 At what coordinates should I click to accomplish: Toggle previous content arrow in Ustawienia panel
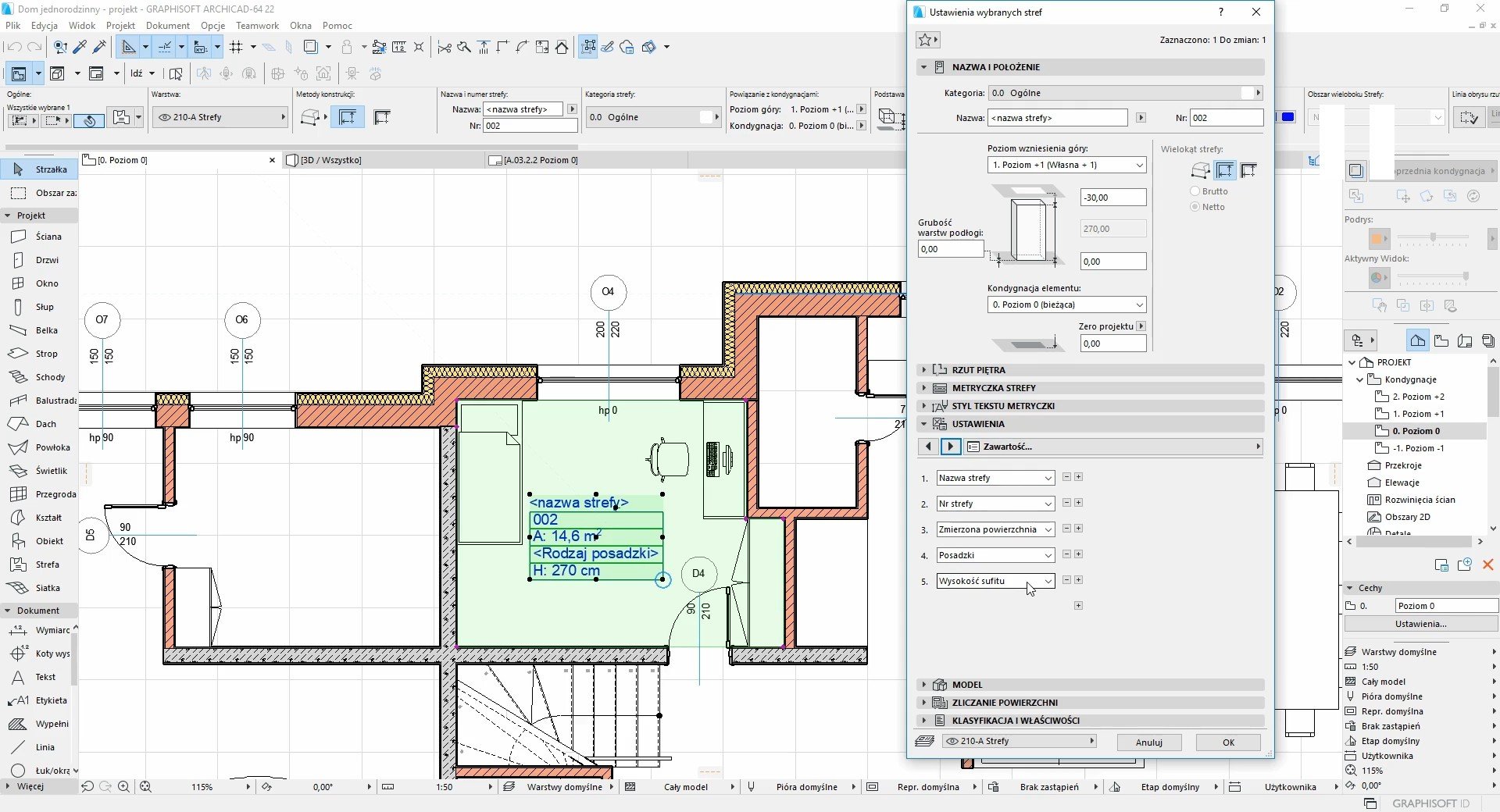coord(927,447)
